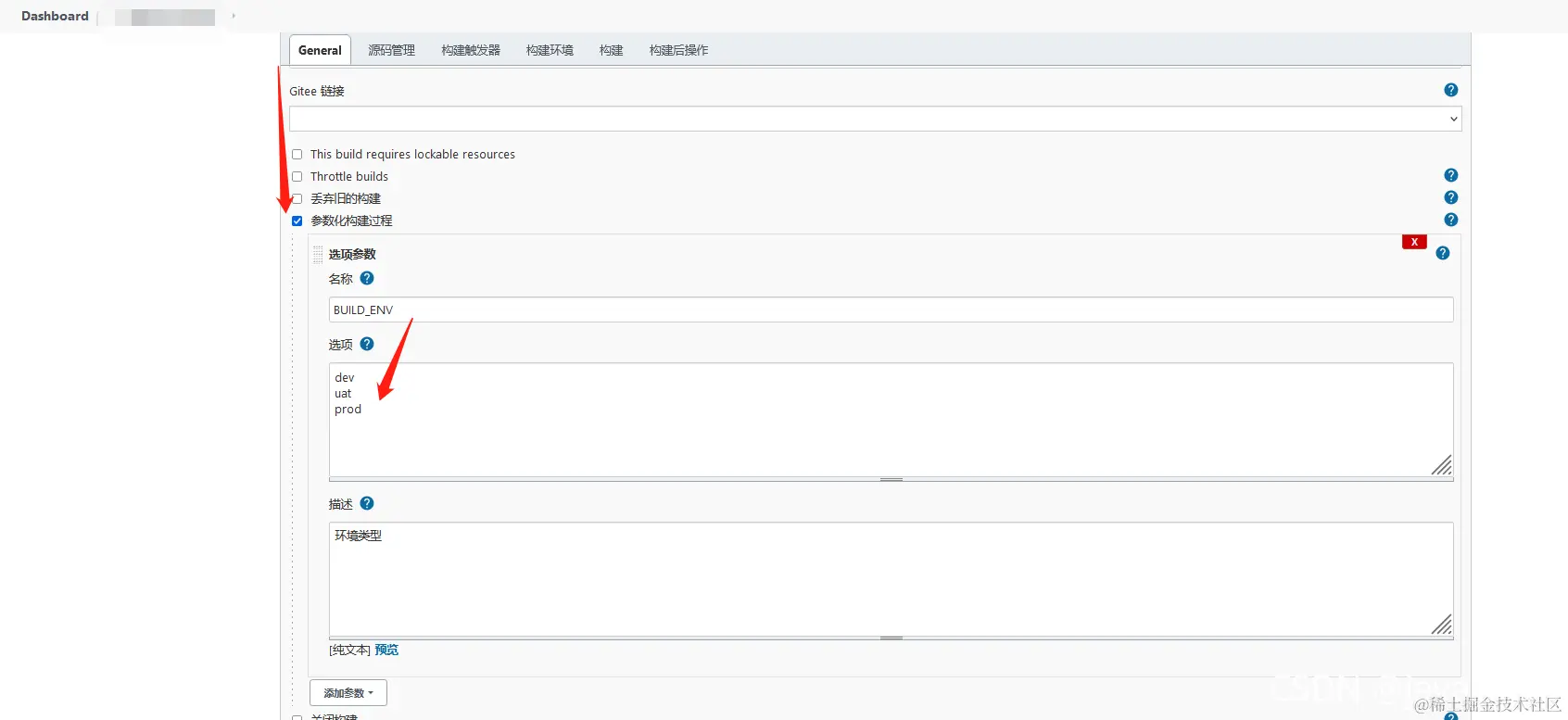Click the breadcrumb arrow after project name
1568x720 pixels.
pyautogui.click(x=234, y=16)
